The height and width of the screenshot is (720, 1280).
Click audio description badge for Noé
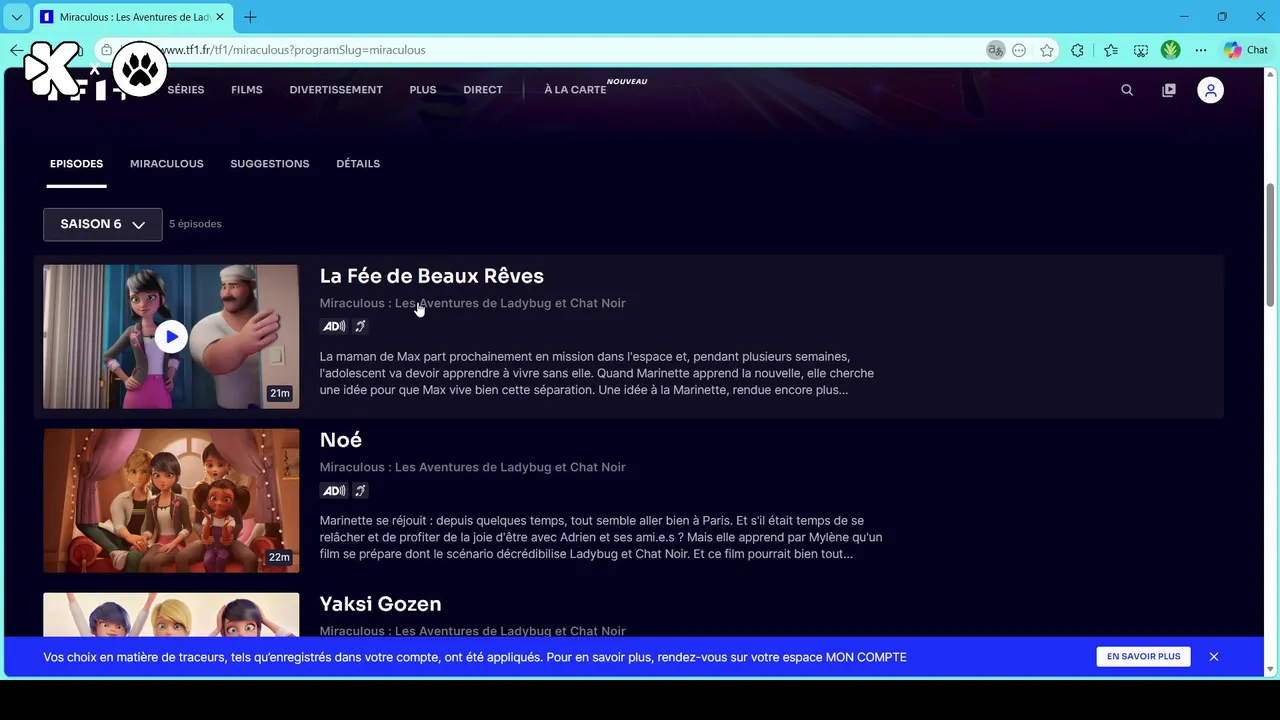[334, 490]
